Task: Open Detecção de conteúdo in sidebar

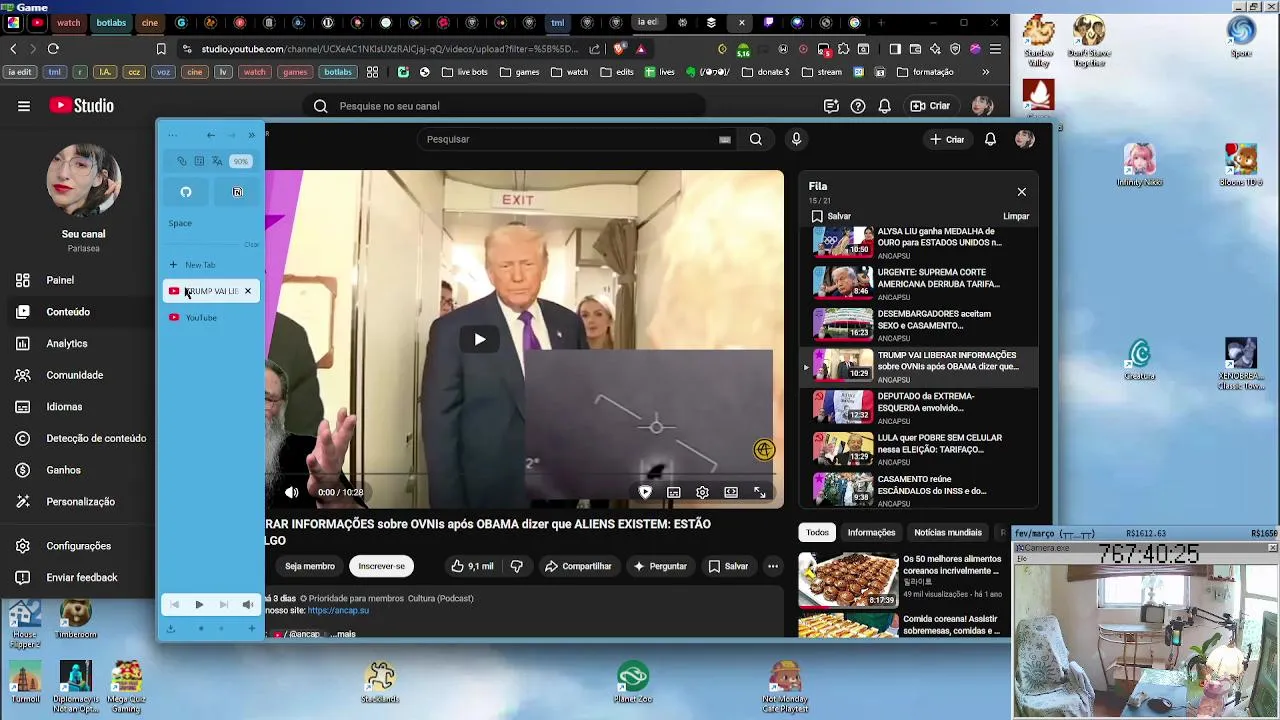Action: tap(78, 438)
